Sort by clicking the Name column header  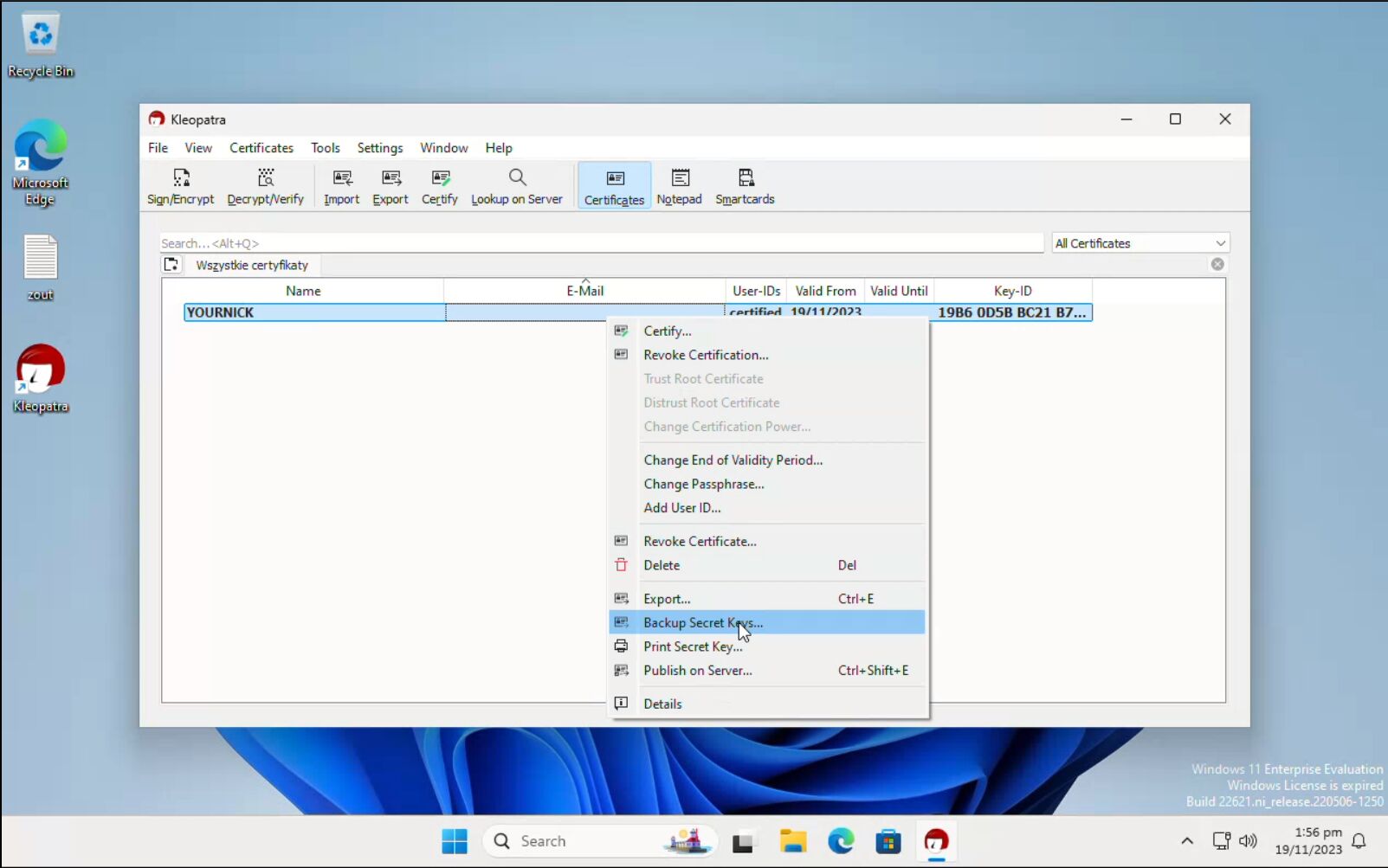point(303,291)
